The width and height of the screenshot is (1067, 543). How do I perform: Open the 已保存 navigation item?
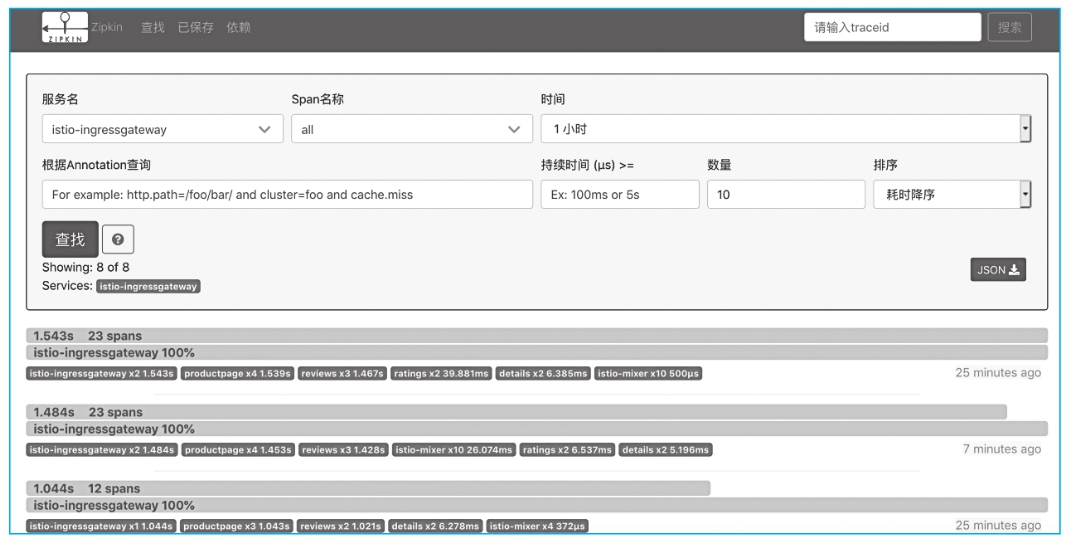pos(195,27)
